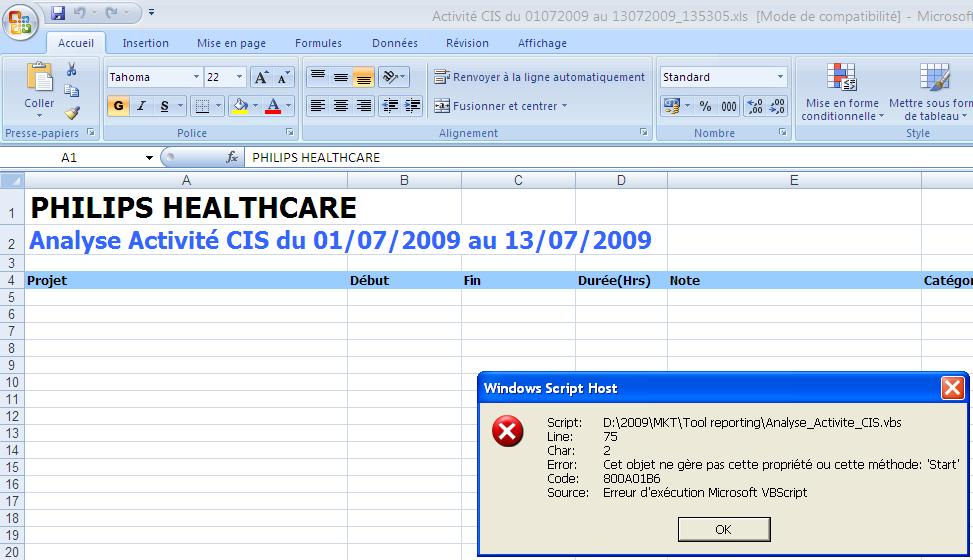Align cell text right
The width and height of the screenshot is (973, 560).
click(x=363, y=106)
